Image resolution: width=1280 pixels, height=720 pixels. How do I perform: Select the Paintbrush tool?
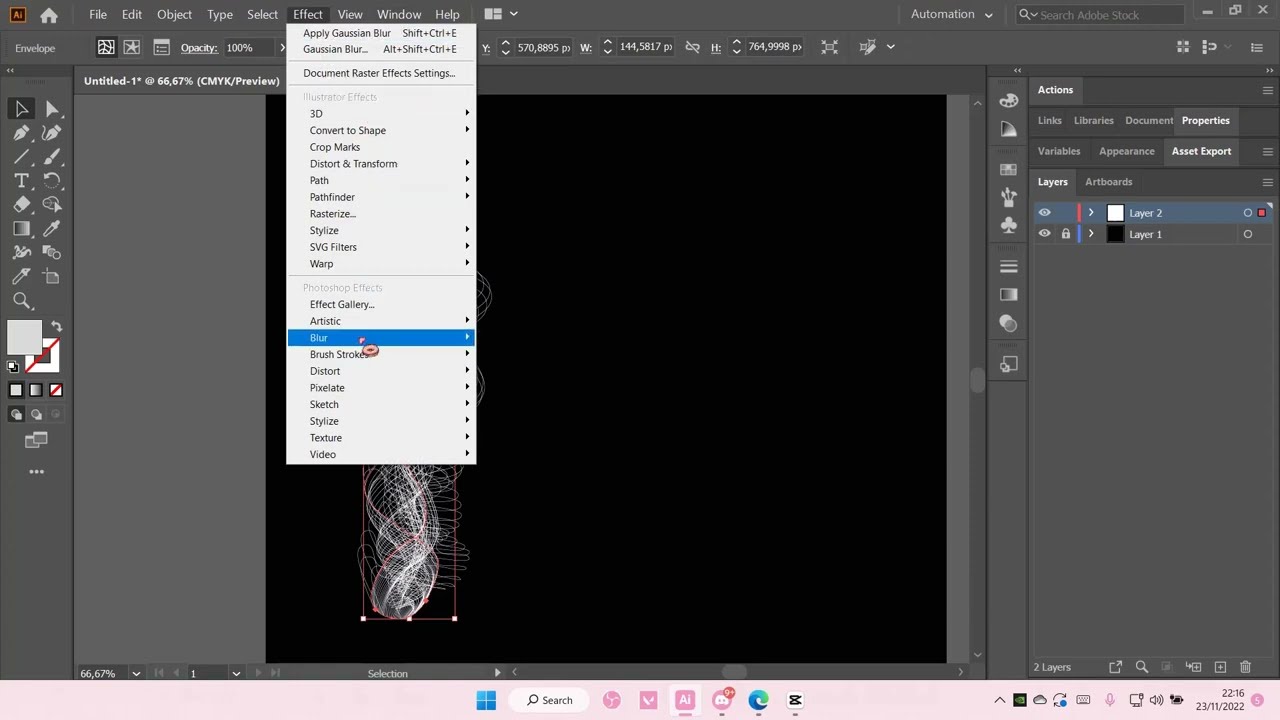52,157
